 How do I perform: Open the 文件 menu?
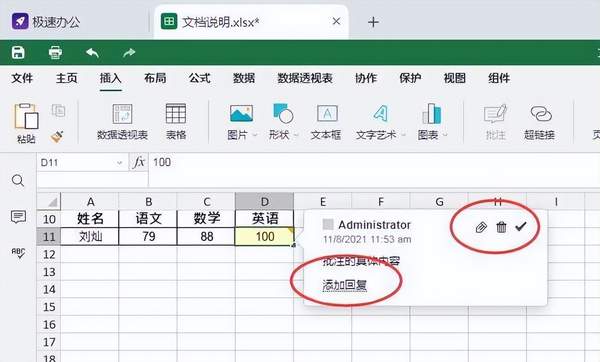22,78
